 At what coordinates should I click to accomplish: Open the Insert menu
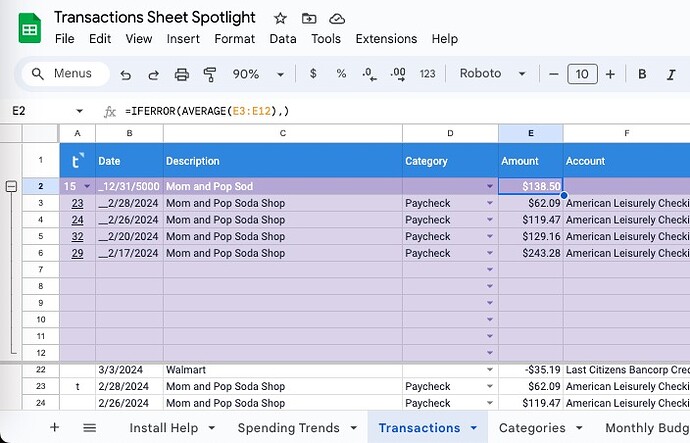pos(183,39)
